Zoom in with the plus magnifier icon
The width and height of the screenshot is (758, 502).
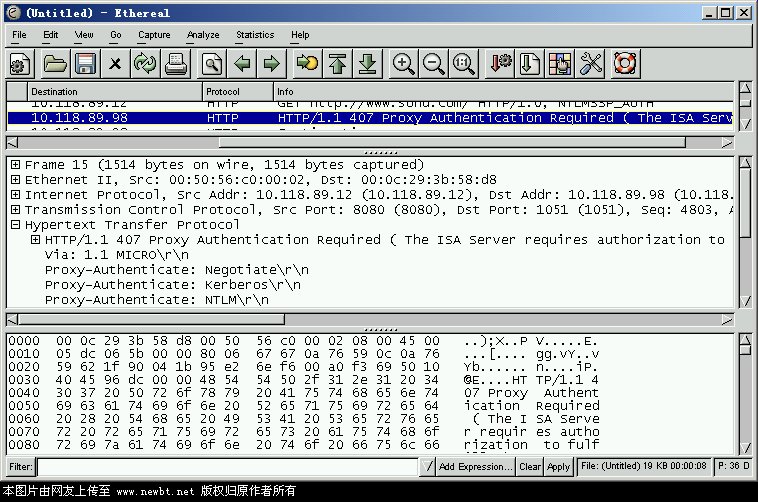click(403, 63)
